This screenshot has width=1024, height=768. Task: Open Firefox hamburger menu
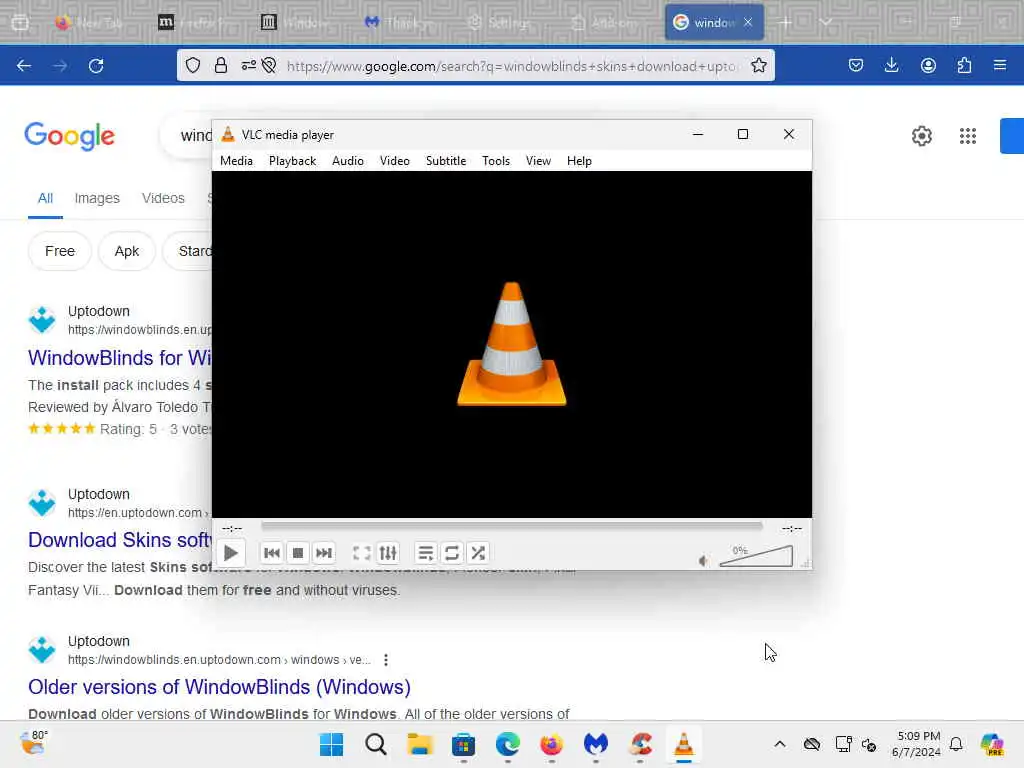1000,65
